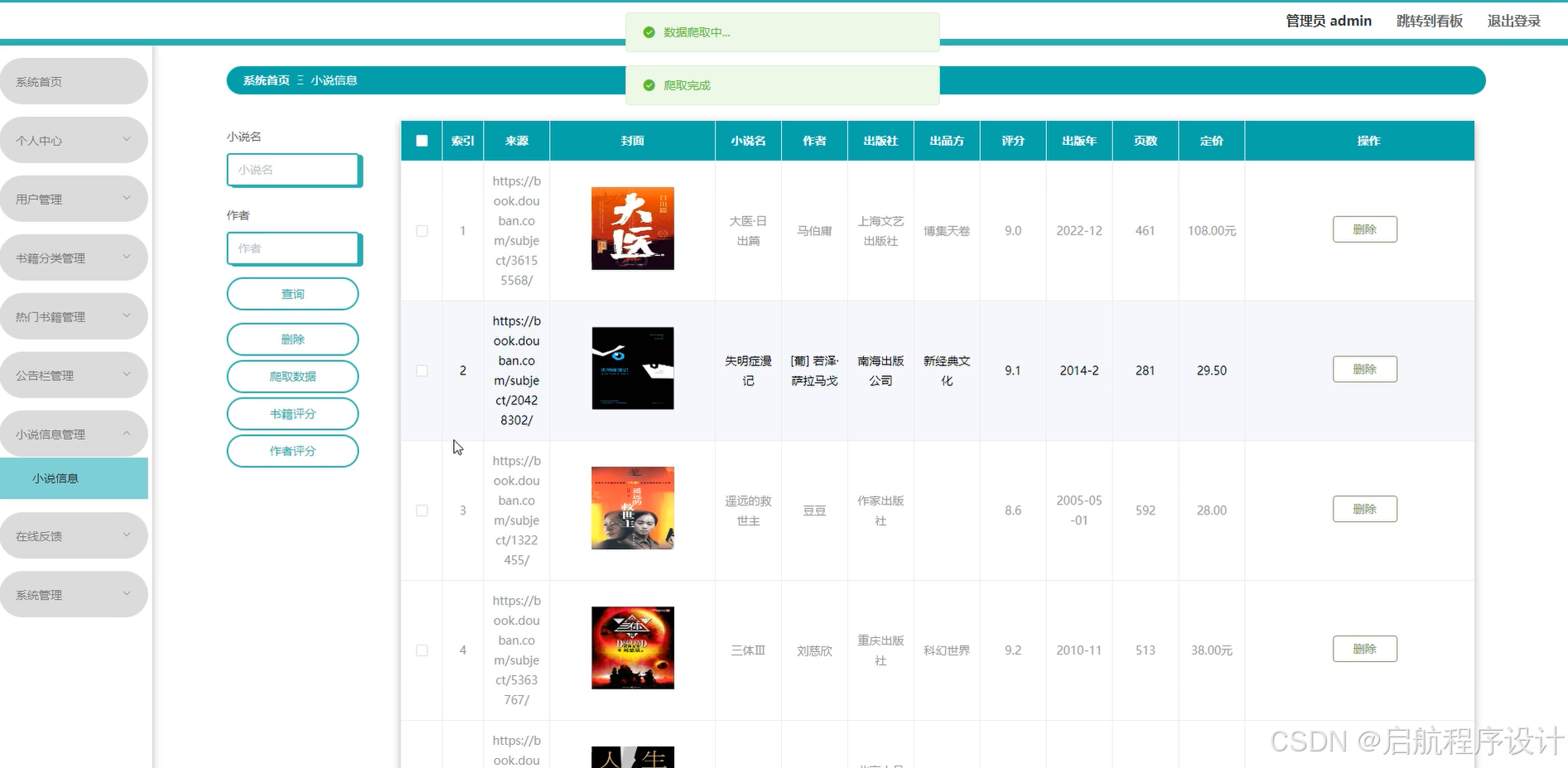
Task: Open the 遥远的救世主 cover image
Action: (x=633, y=508)
